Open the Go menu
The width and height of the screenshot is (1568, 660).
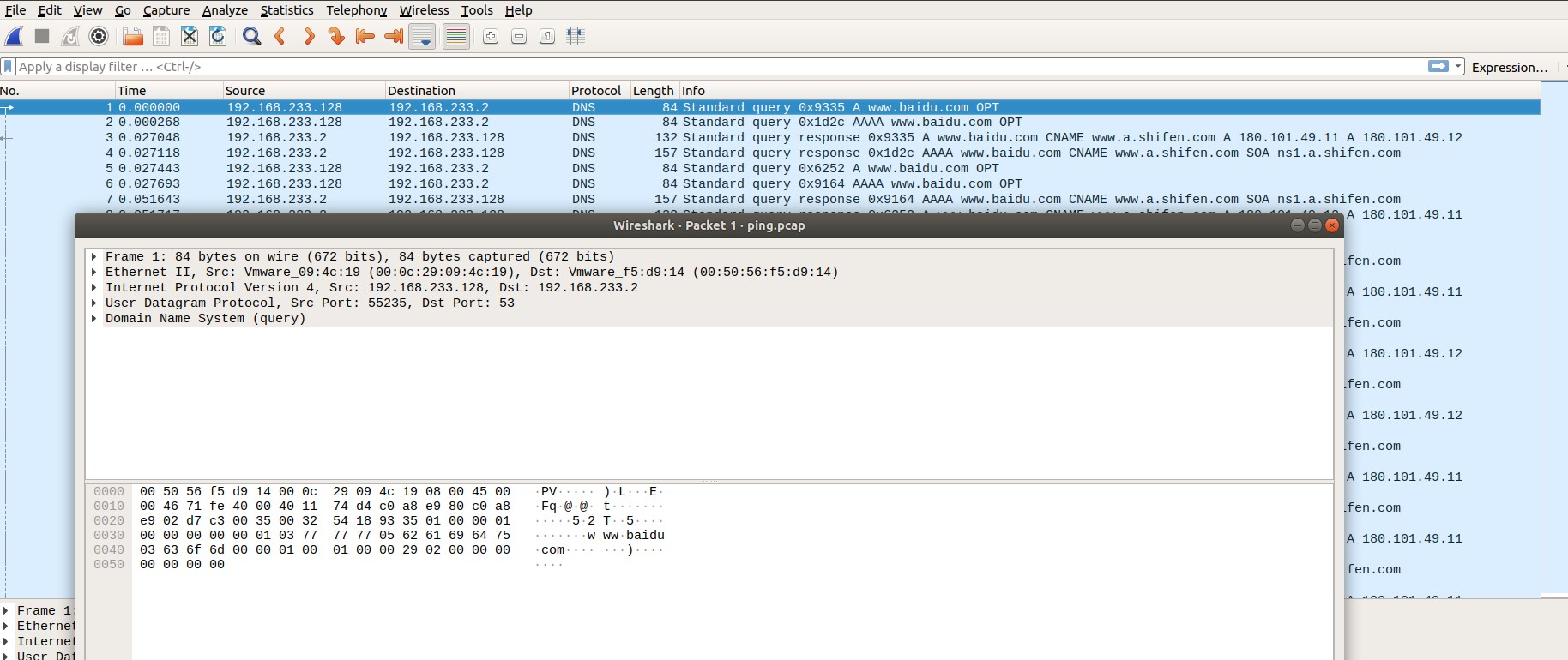click(x=123, y=10)
